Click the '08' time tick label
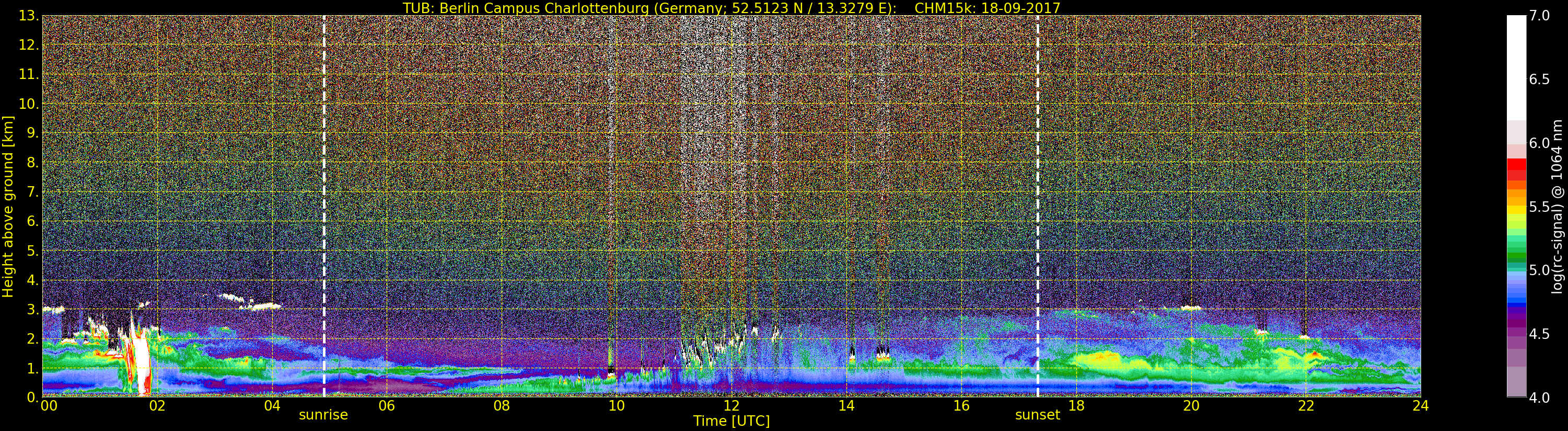This screenshot has height=431, width=1568. click(502, 406)
